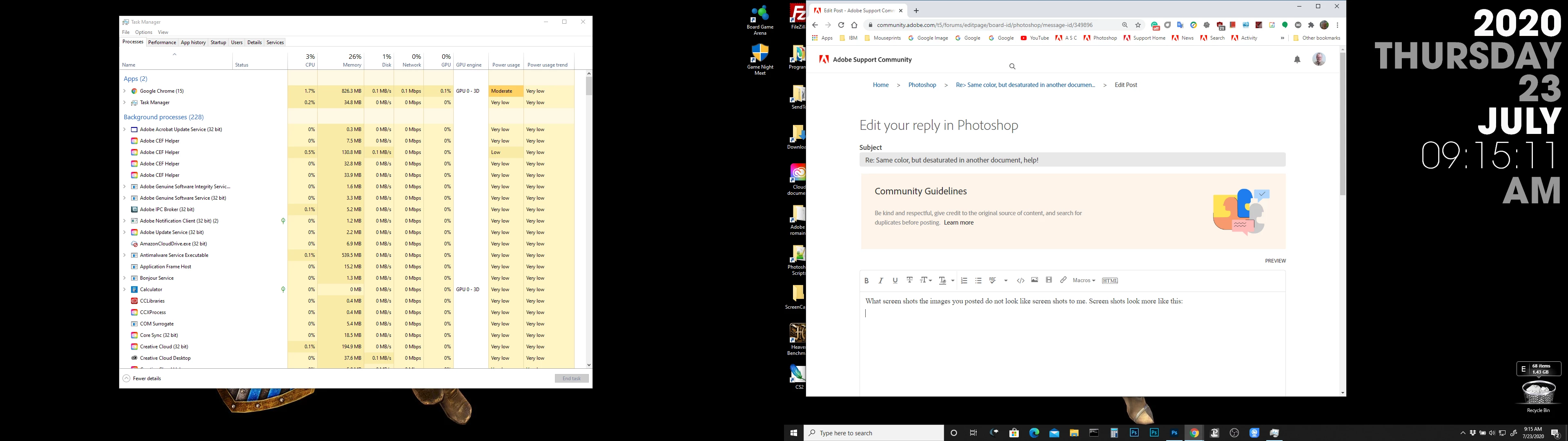Open the Learn more guidelines link
Image resolution: width=1568 pixels, height=441 pixels.
pos(958,223)
